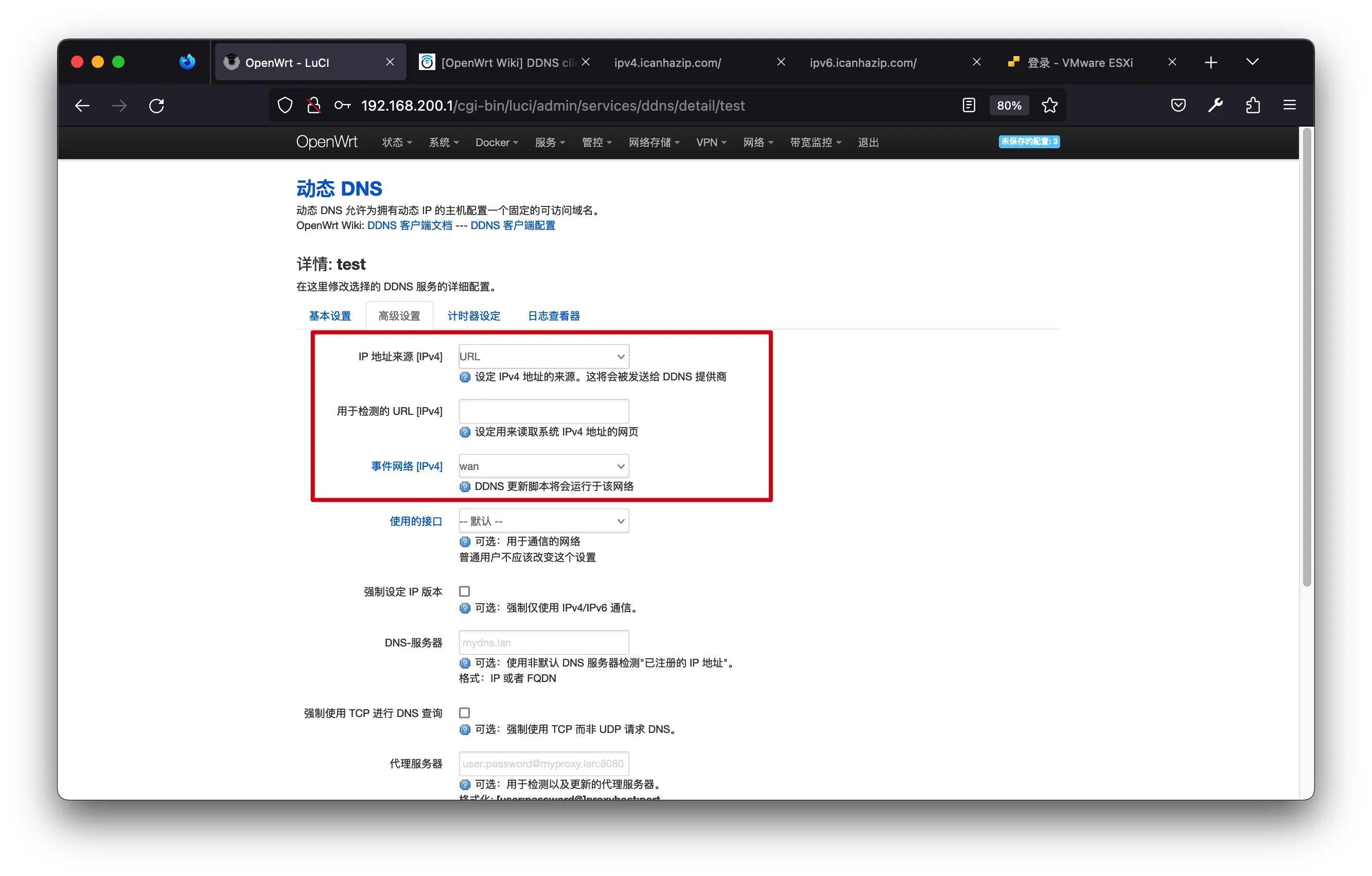Open the Firefox hamburger menu

click(1289, 106)
